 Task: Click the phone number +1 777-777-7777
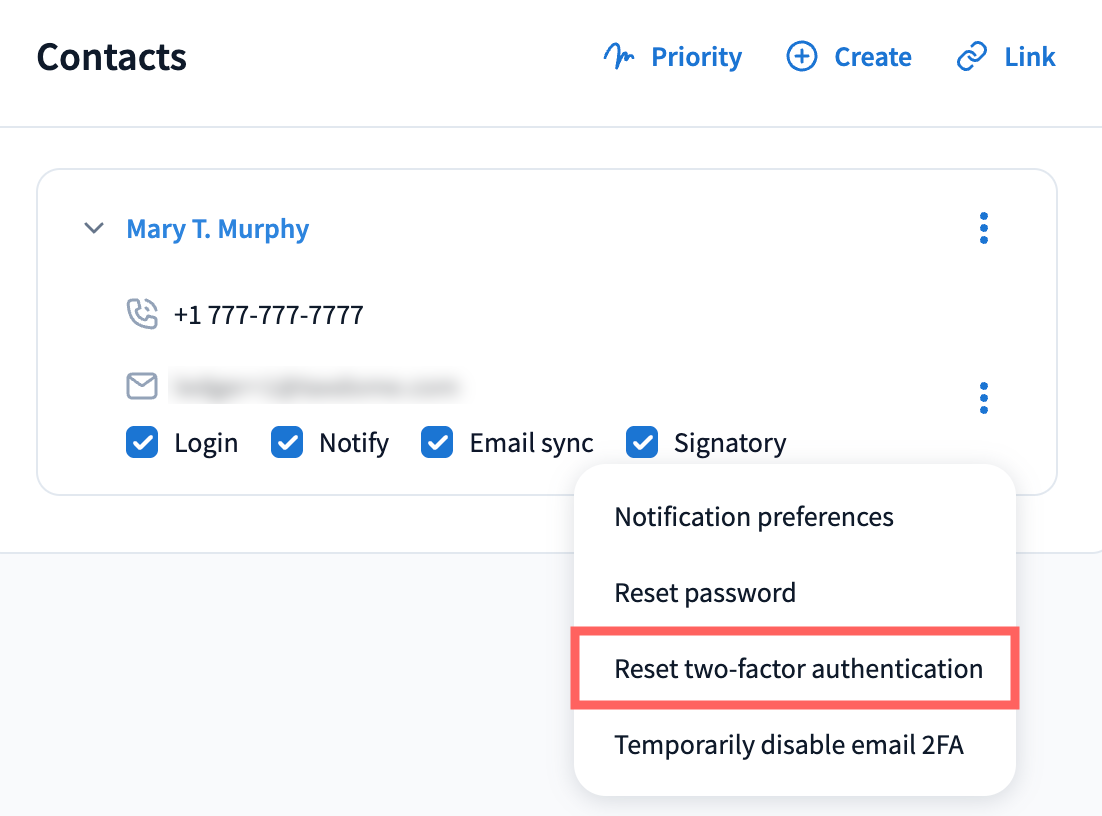click(x=268, y=316)
